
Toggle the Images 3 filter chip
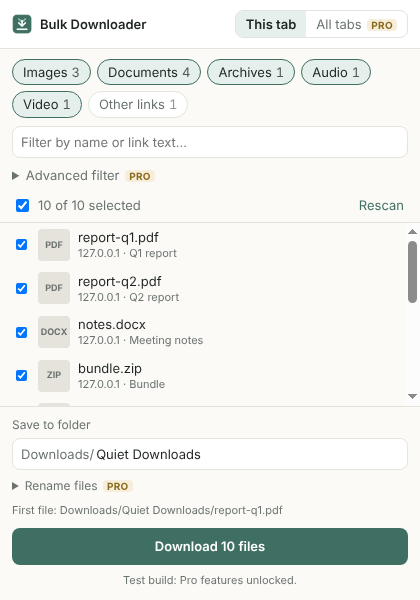point(51,72)
